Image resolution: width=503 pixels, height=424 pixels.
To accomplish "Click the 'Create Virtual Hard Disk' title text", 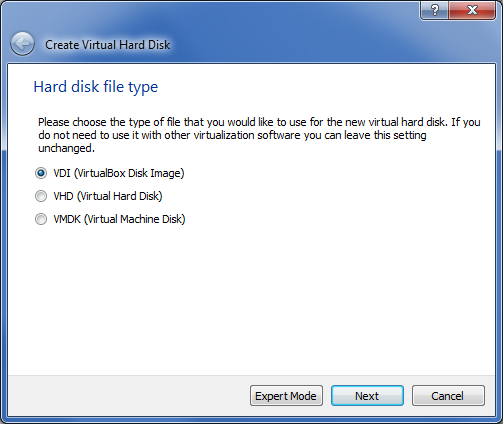I will coord(108,45).
